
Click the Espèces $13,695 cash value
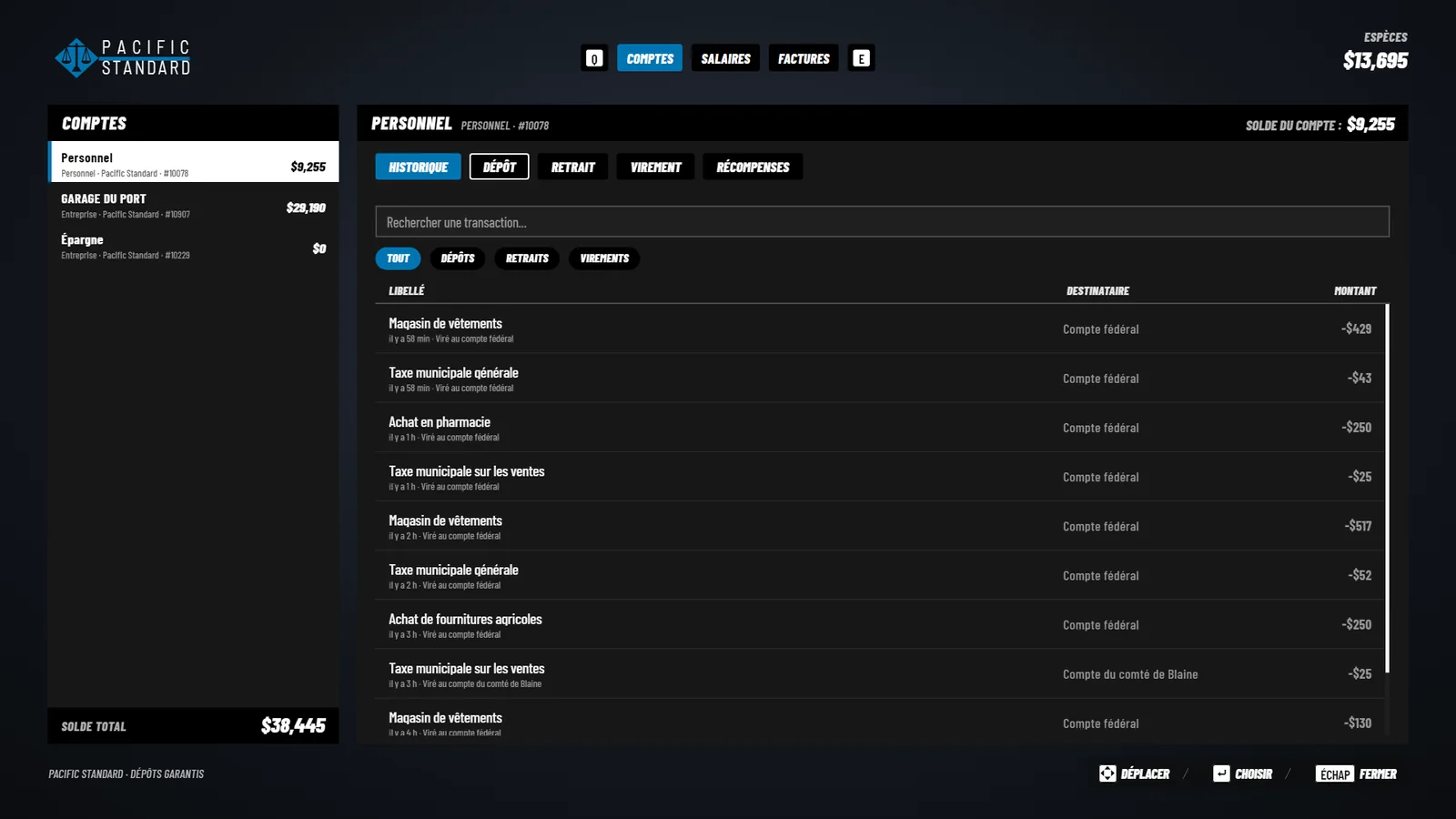tap(1375, 61)
